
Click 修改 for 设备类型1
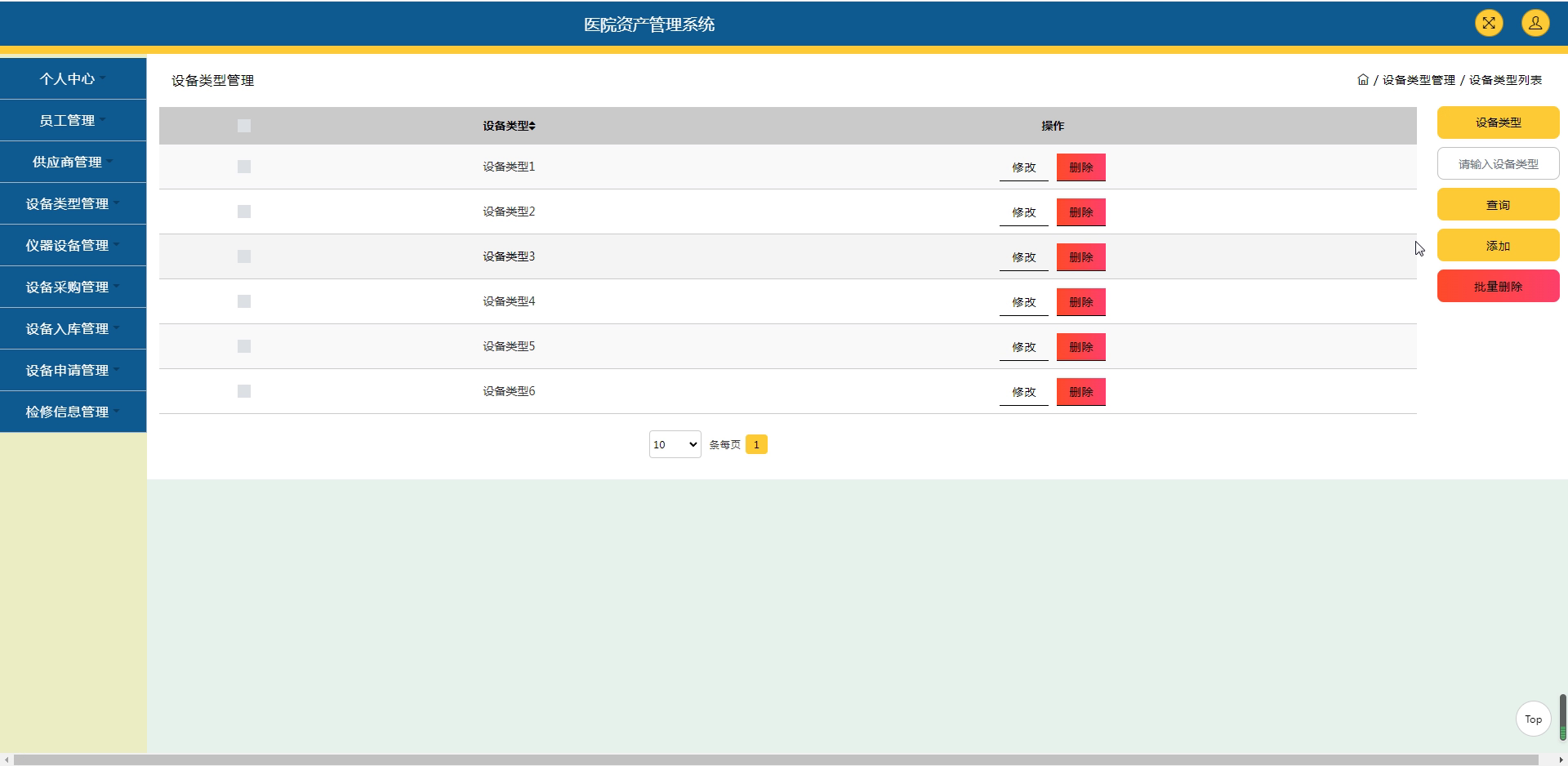(1024, 167)
